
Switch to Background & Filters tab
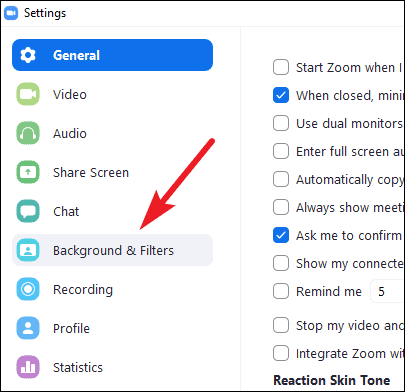(x=112, y=250)
